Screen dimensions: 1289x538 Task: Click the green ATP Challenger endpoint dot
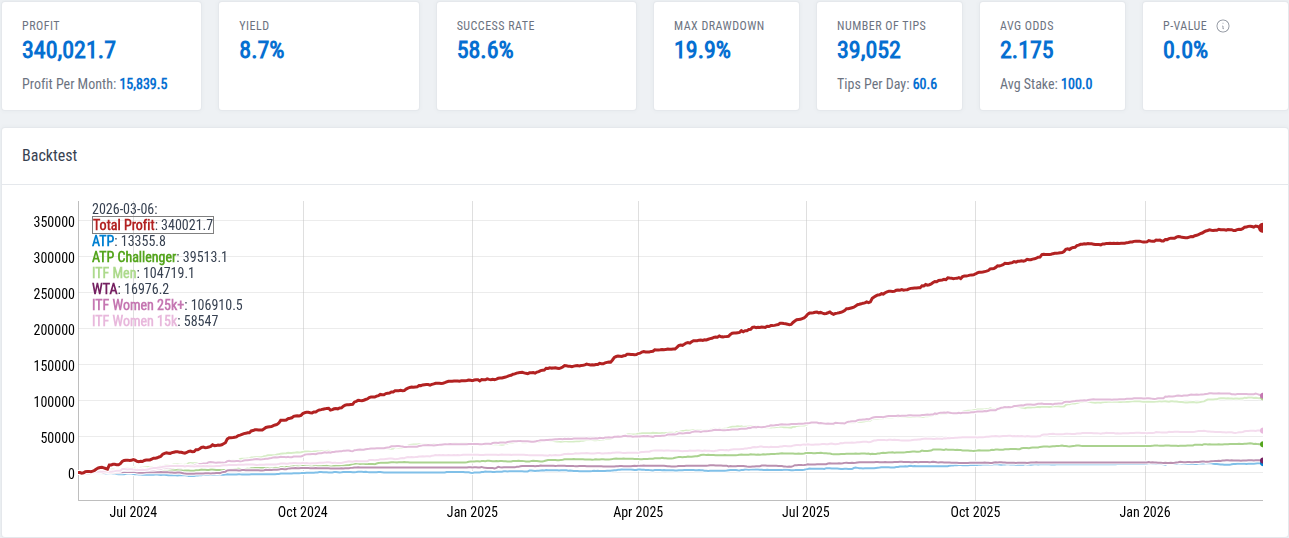pyautogui.click(x=1262, y=444)
